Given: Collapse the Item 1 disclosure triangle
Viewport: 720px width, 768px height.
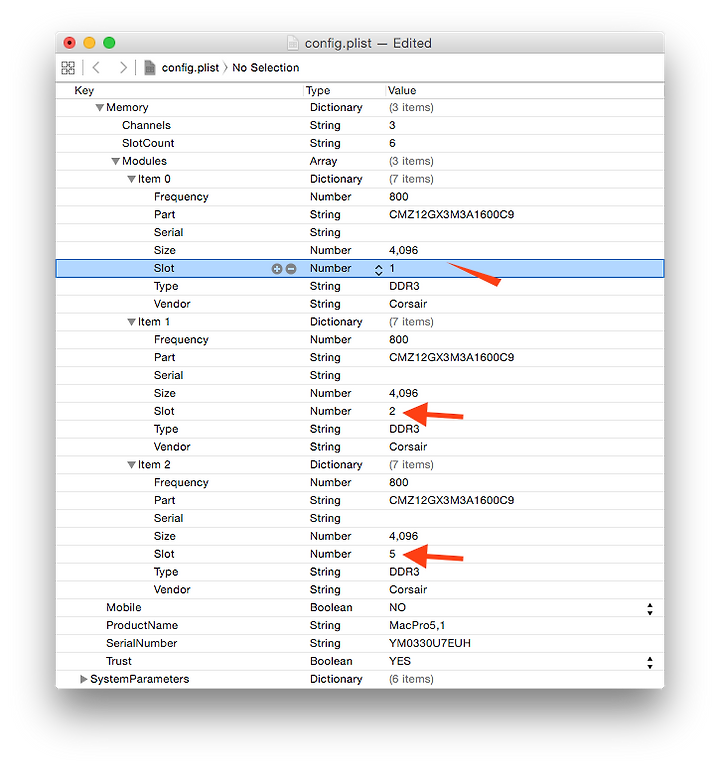Looking at the screenshot, I should (131, 322).
